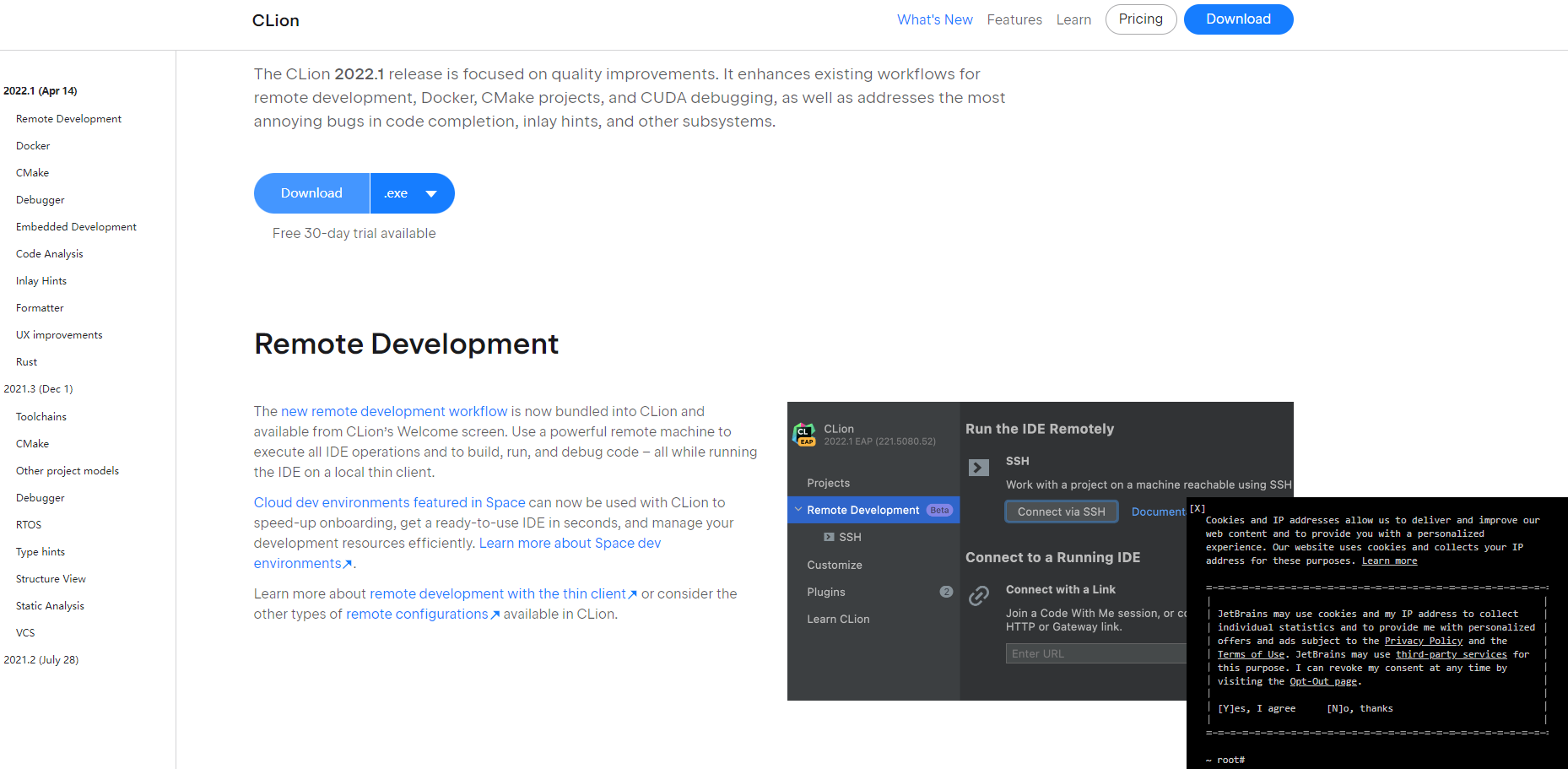
Task: Go to RTOS in sidebar
Action: coord(28,525)
